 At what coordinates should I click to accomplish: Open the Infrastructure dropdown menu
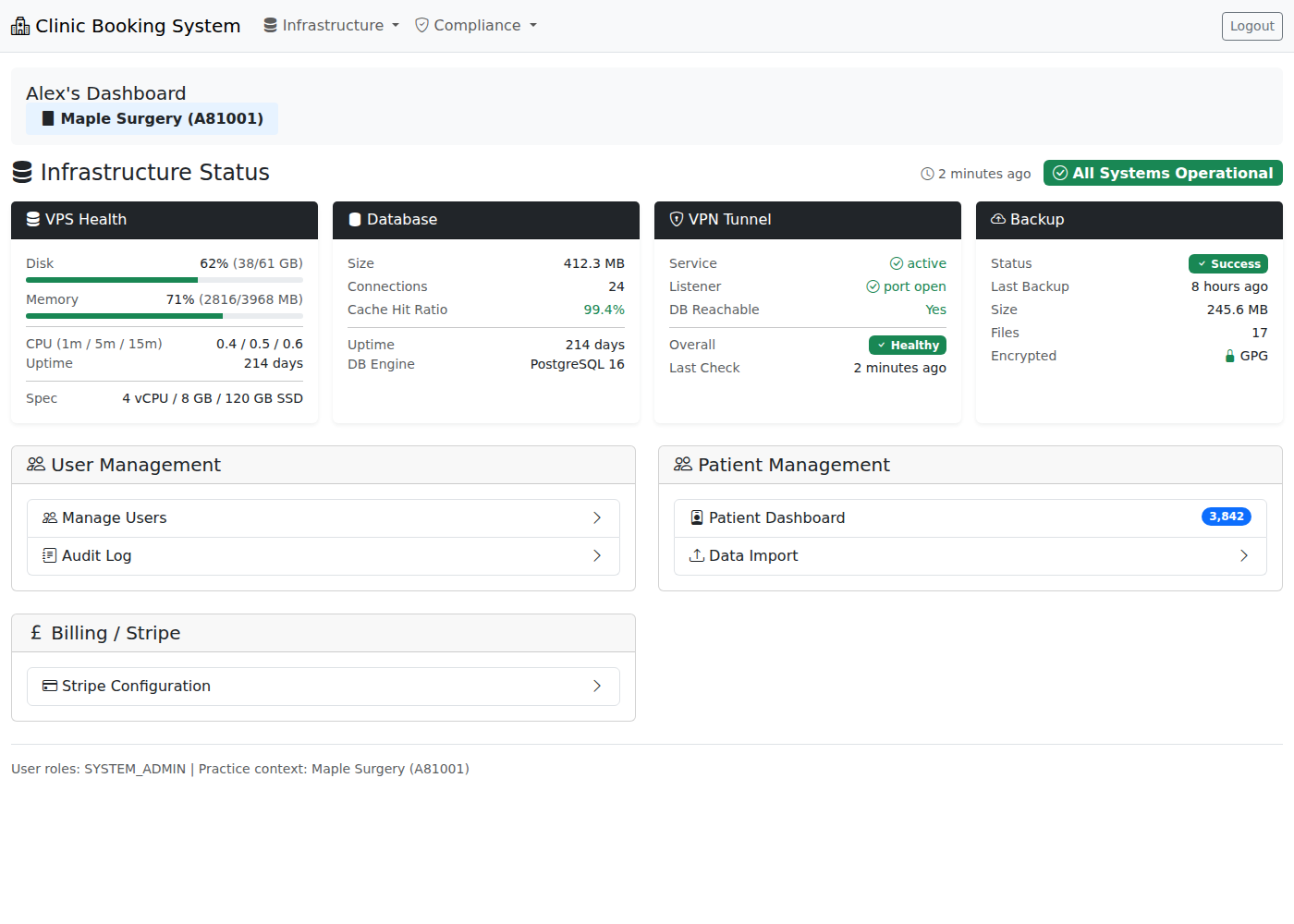point(332,25)
